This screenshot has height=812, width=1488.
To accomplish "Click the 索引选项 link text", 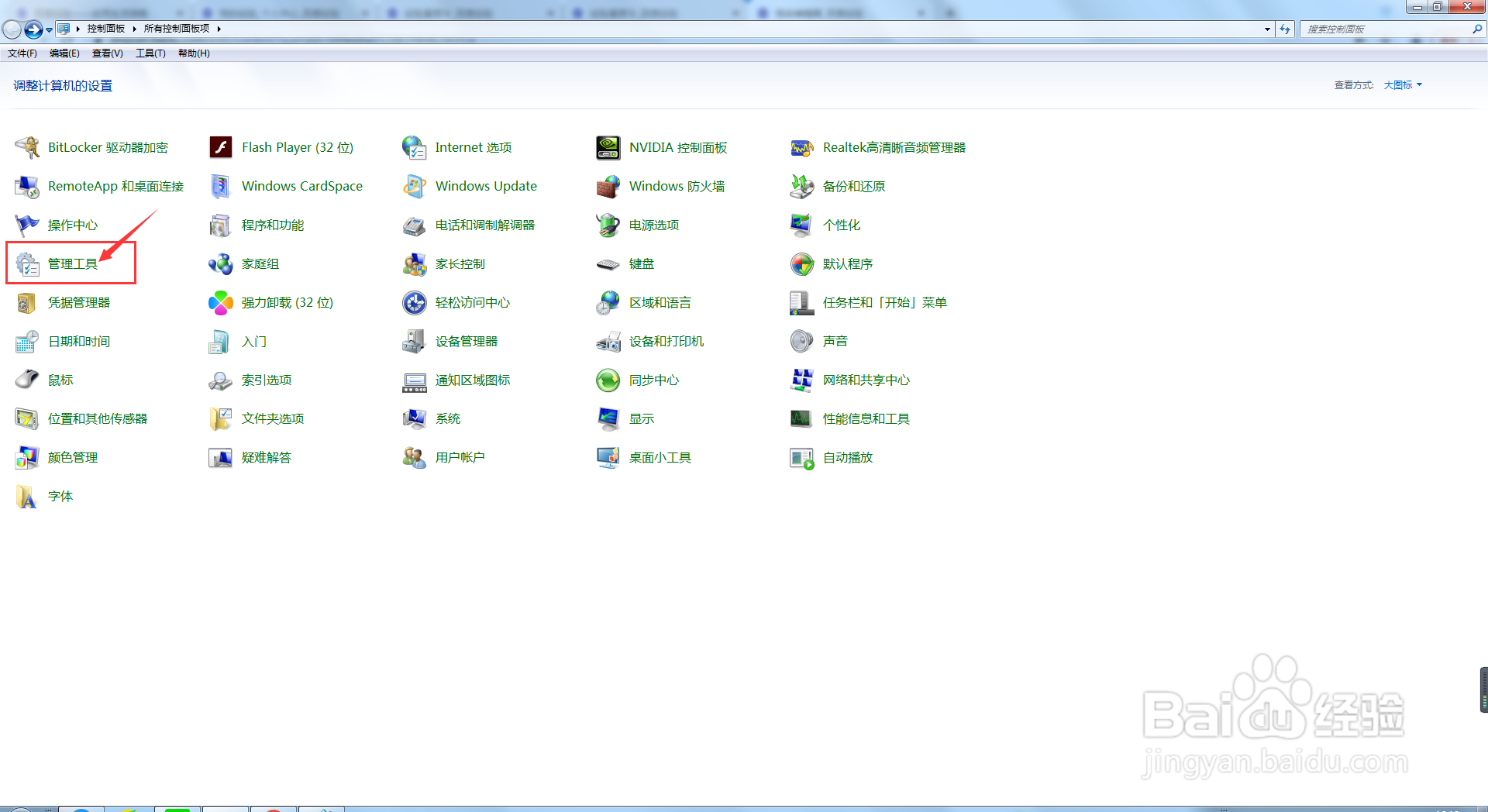I will pyautogui.click(x=267, y=380).
